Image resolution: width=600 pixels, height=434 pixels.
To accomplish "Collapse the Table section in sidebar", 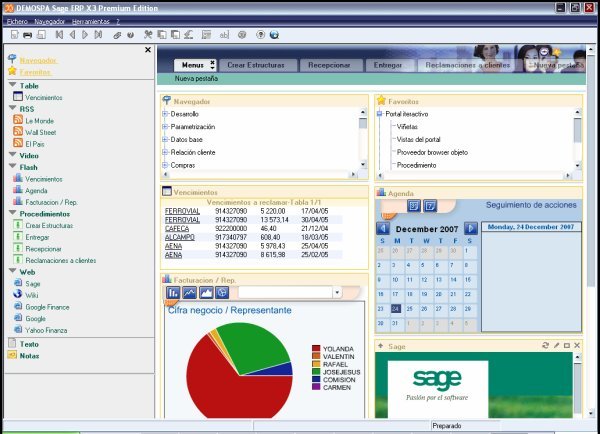I will (x=13, y=85).
